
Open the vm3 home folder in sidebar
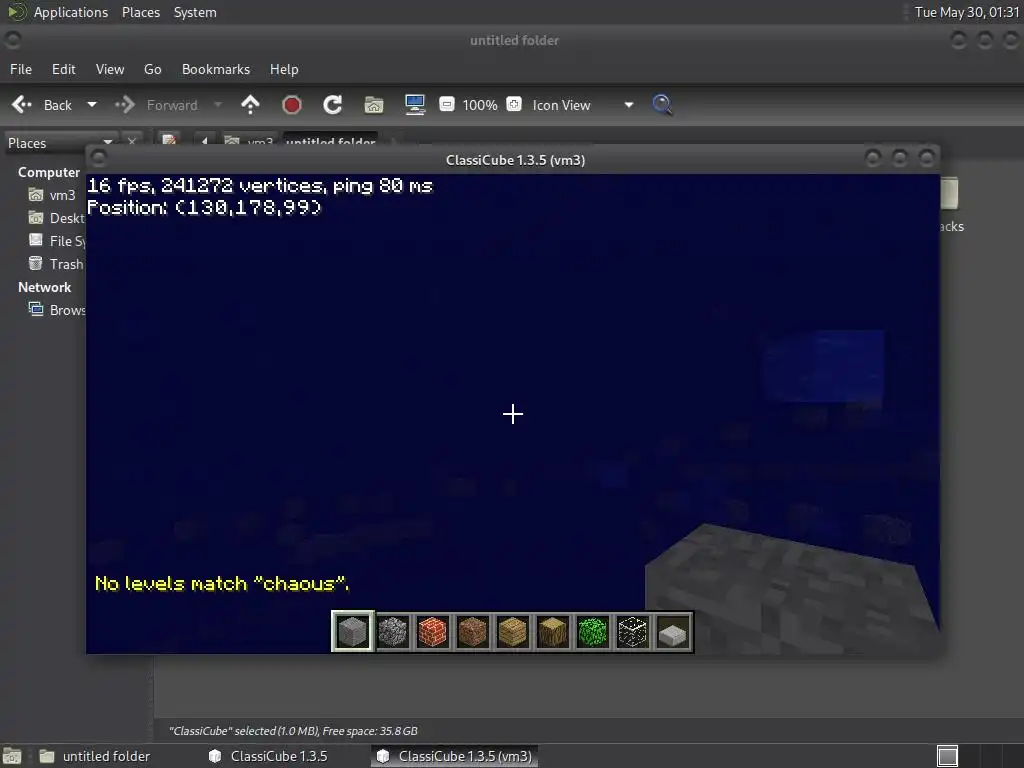coord(52,195)
